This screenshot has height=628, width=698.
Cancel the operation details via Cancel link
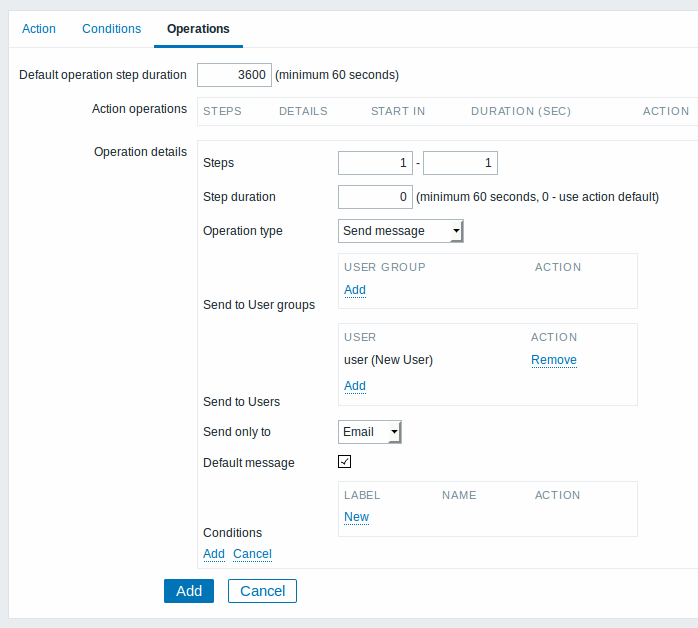(x=252, y=554)
